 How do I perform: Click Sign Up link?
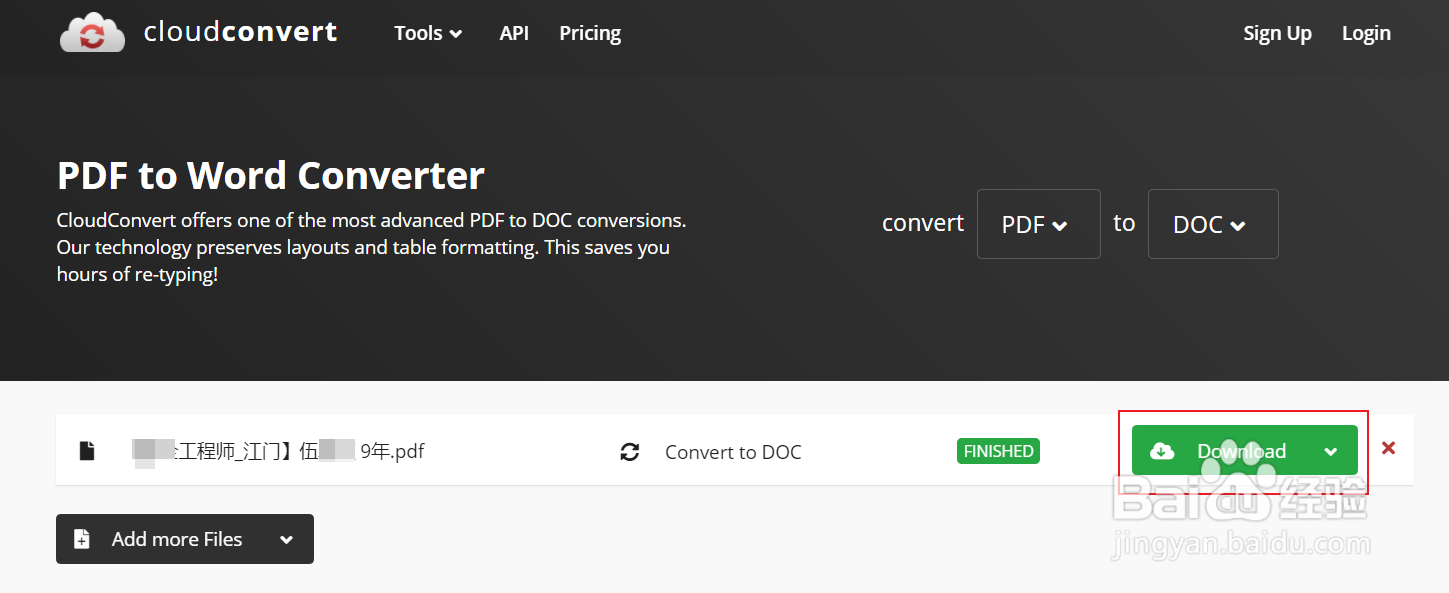[x=1277, y=33]
